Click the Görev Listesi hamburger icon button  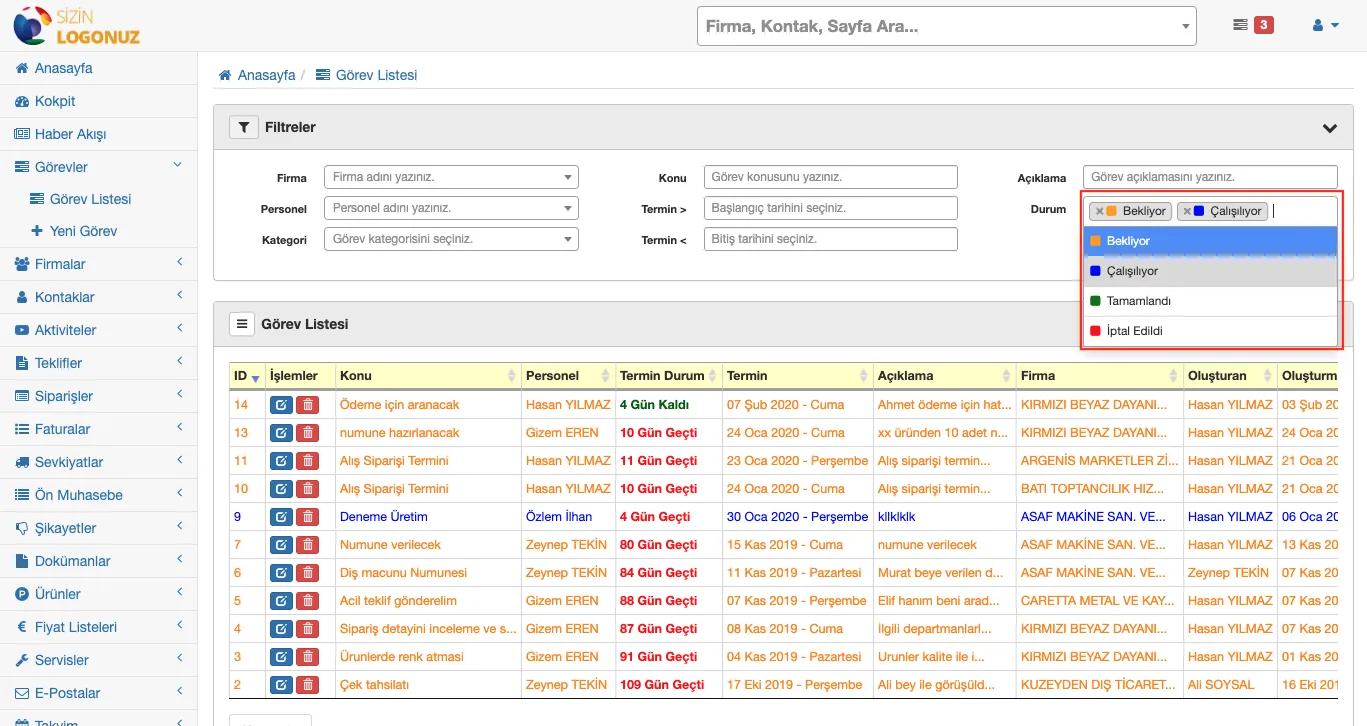click(x=241, y=324)
